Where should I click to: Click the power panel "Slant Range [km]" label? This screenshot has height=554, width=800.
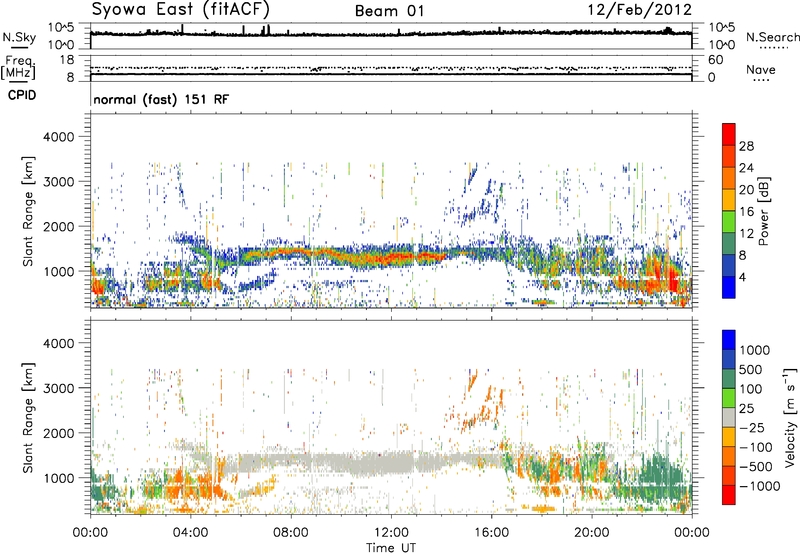point(28,211)
